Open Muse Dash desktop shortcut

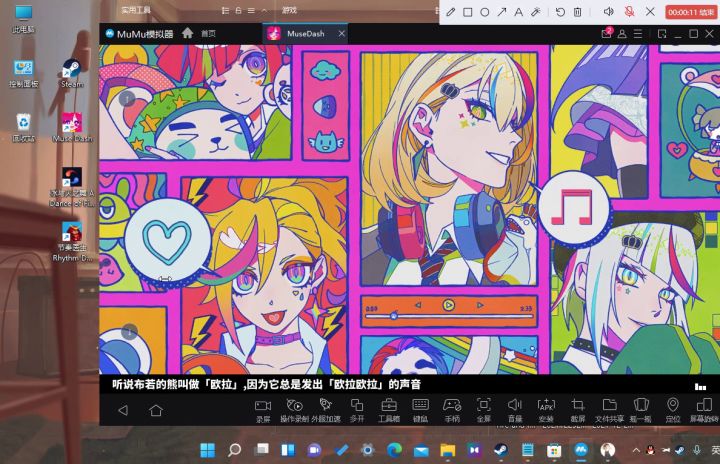click(x=72, y=127)
